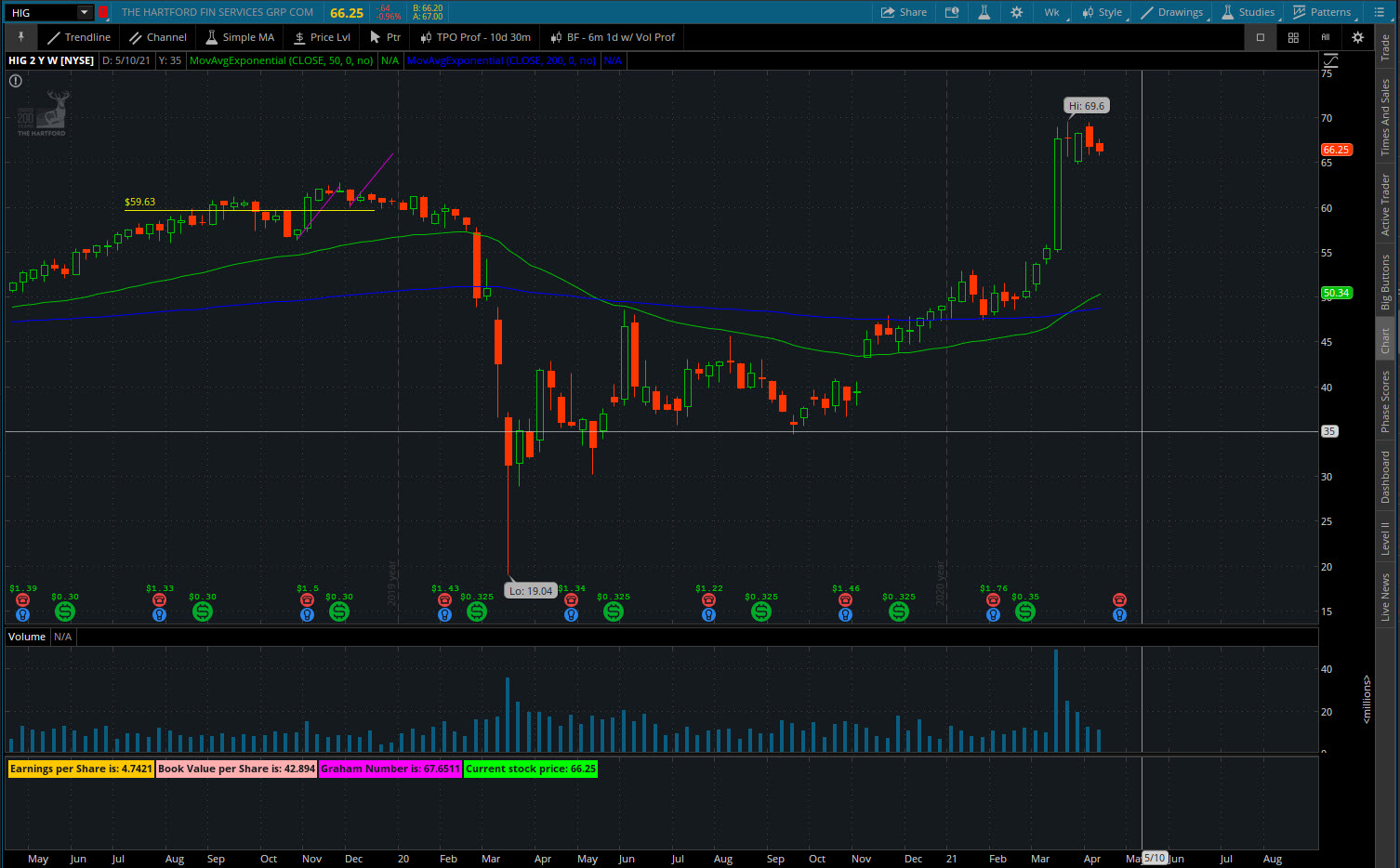The height and width of the screenshot is (868, 1400).
Task: Open the Times And Sales side tab
Action: pyautogui.click(x=1385, y=117)
